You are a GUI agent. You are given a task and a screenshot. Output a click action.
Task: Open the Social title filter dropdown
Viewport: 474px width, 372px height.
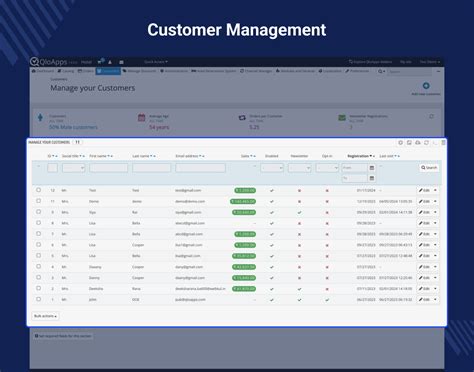tap(73, 168)
